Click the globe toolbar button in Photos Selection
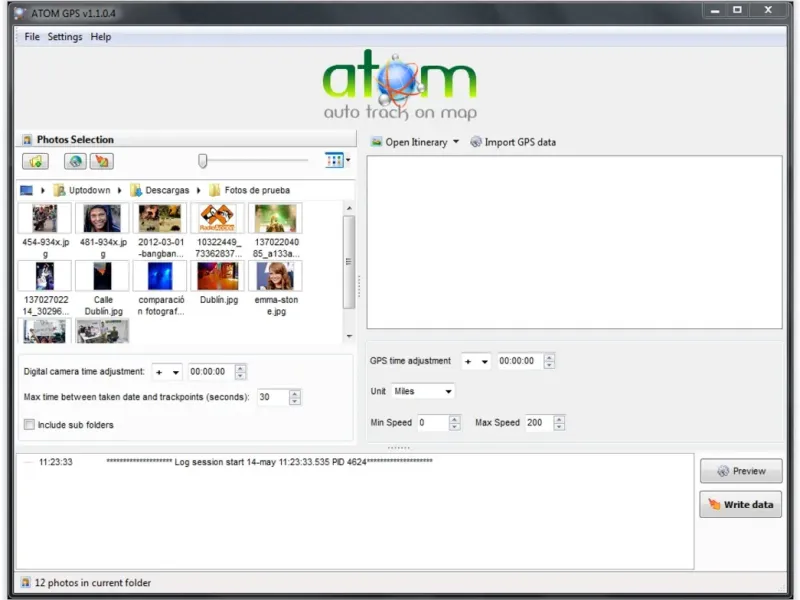 click(x=75, y=161)
